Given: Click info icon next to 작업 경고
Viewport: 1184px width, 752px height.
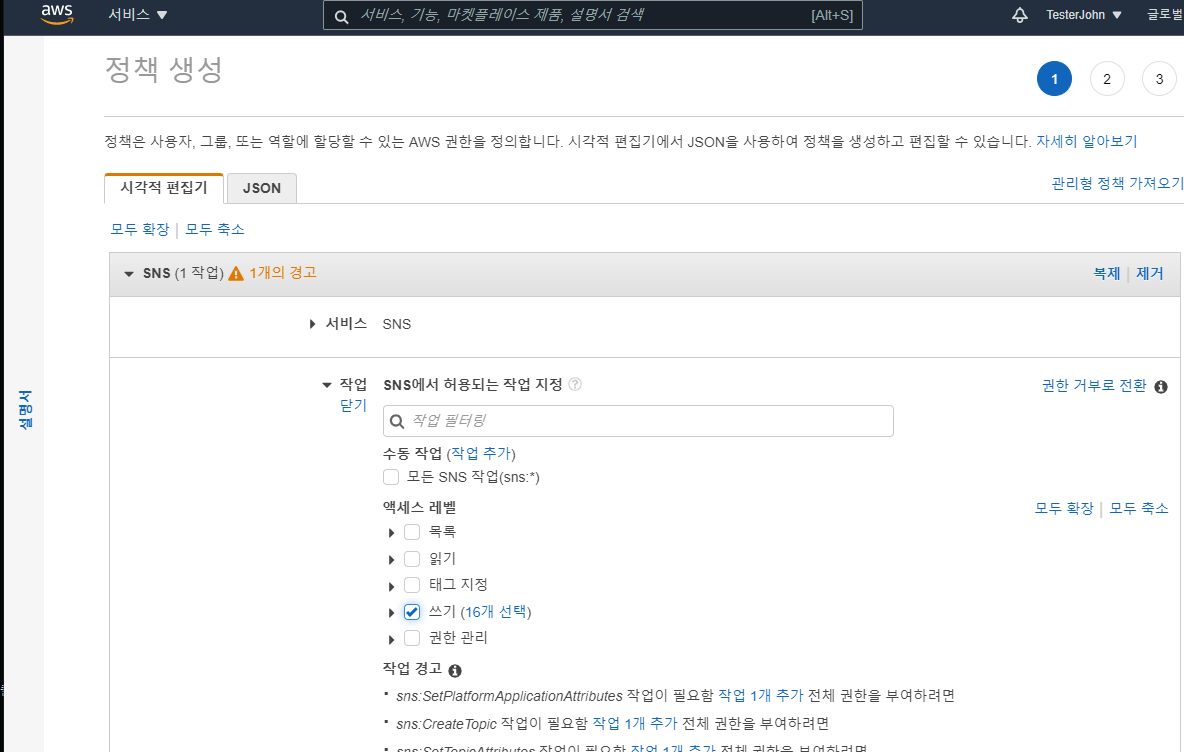Looking at the screenshot, I should pos(455,670).
